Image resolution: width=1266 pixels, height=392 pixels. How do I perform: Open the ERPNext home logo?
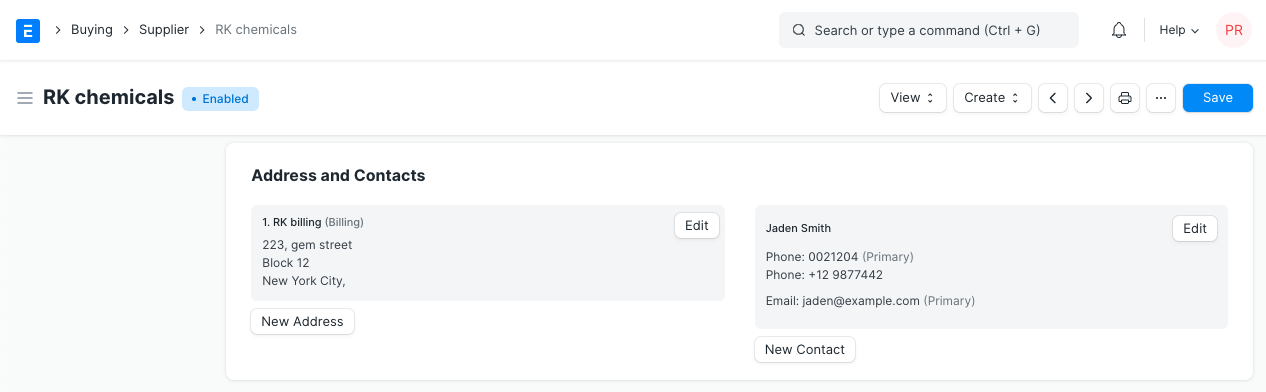[28, 30]
